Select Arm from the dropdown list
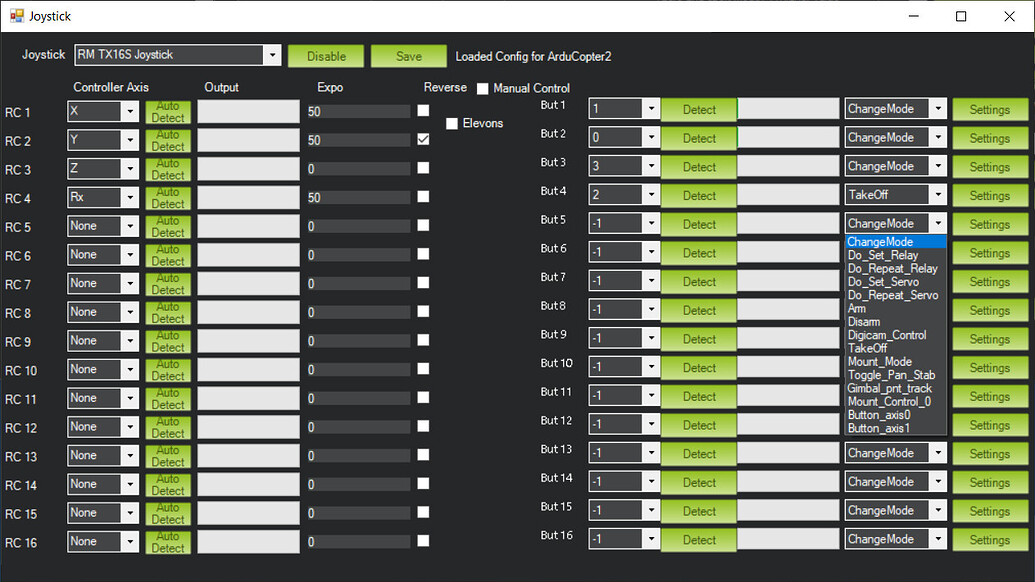 (857, 309)
